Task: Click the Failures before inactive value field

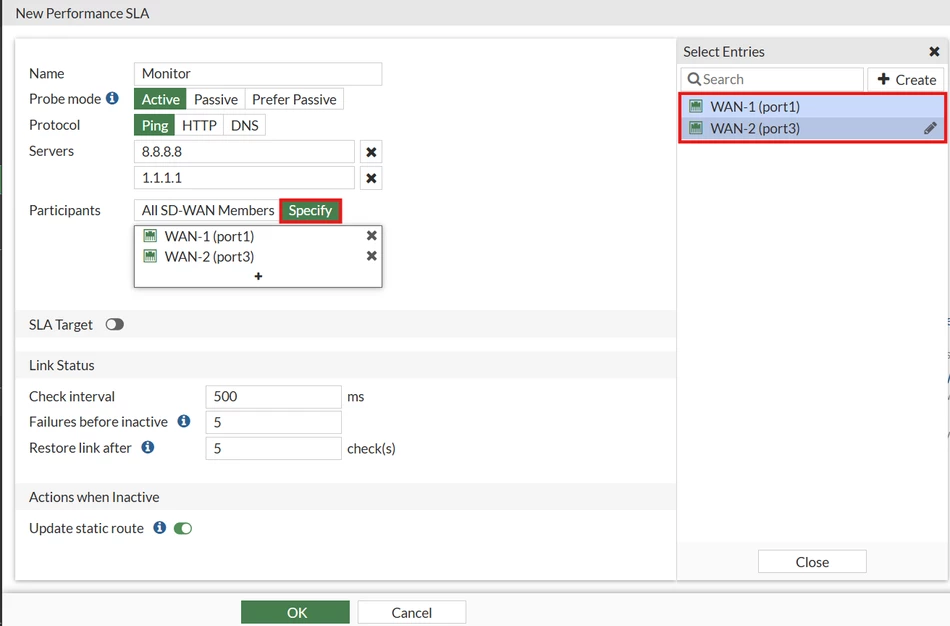Action: [x=273, y=422]
